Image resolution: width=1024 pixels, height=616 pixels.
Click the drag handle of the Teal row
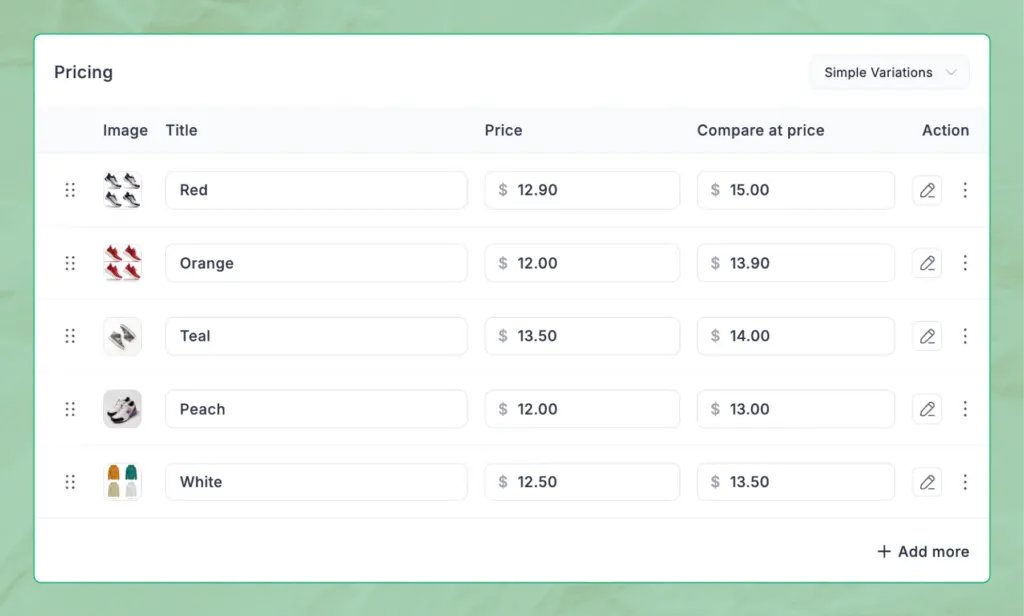70,336
